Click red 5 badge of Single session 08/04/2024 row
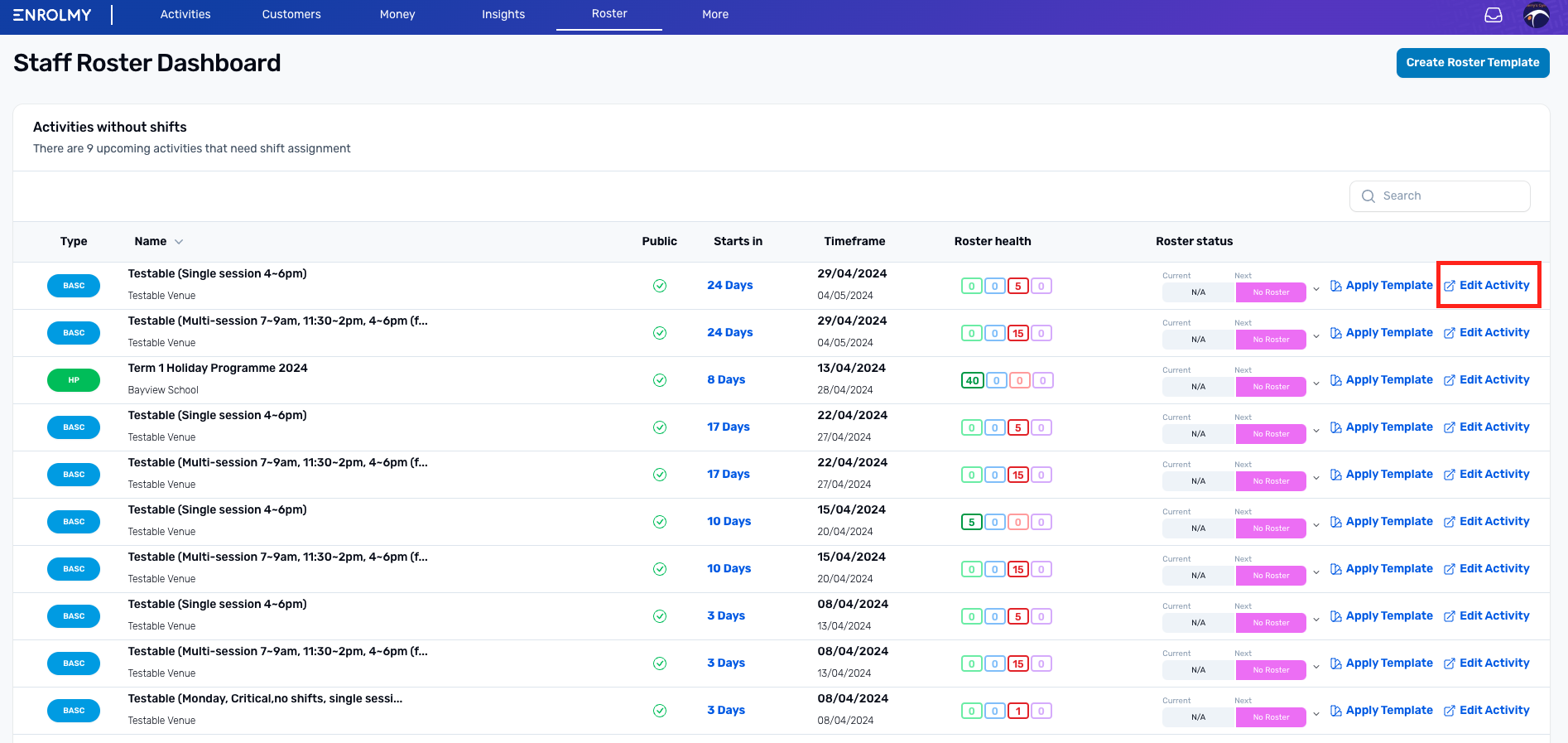 (x=1018, y=617)
